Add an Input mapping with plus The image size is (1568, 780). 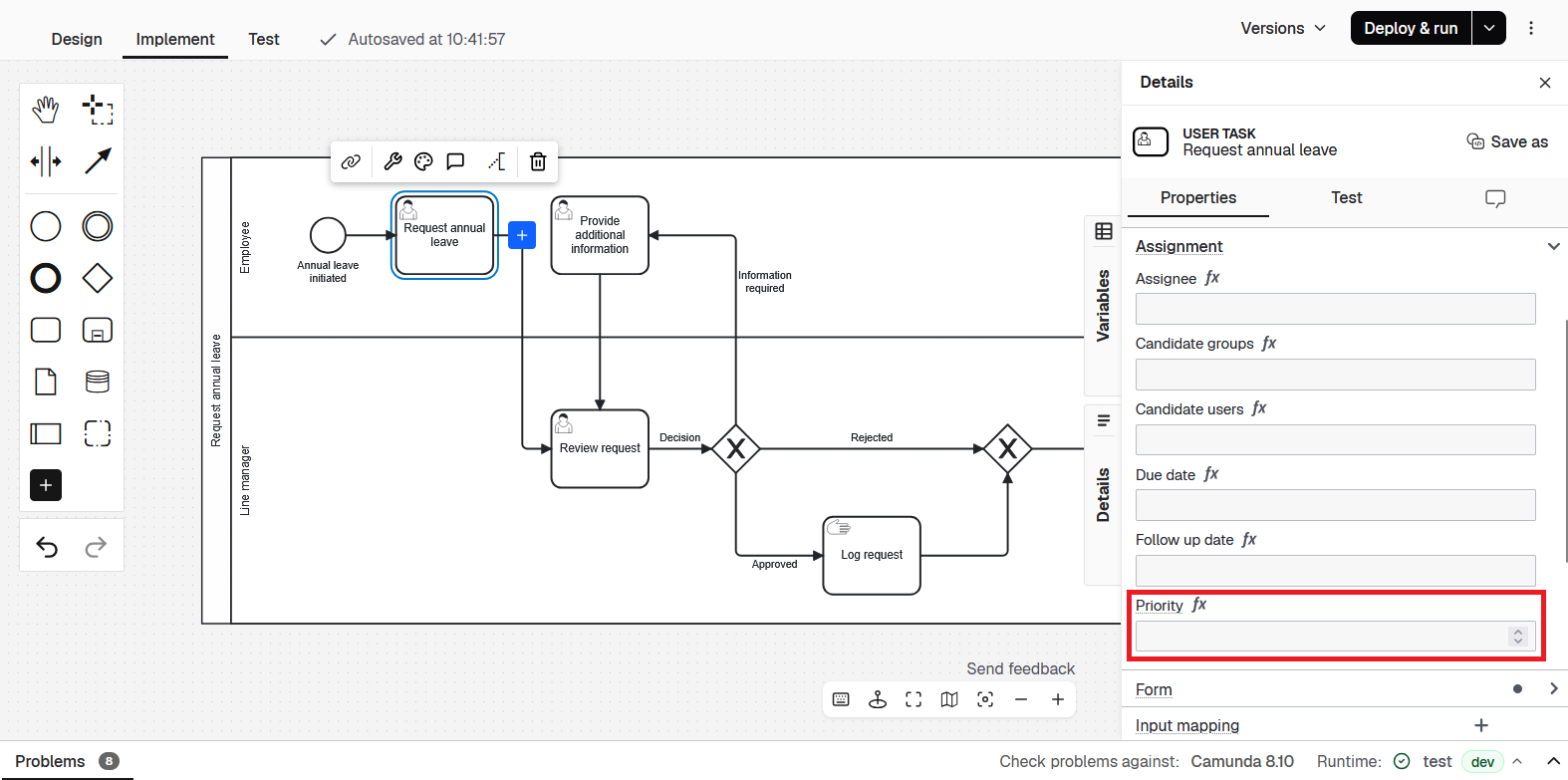point(1481,725)
